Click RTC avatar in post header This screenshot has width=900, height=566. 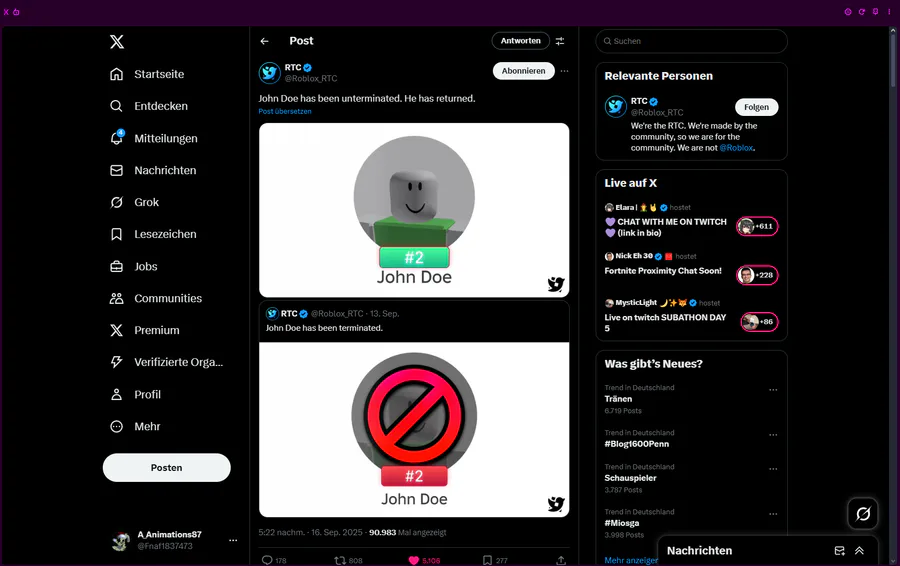tap(269, 73)
